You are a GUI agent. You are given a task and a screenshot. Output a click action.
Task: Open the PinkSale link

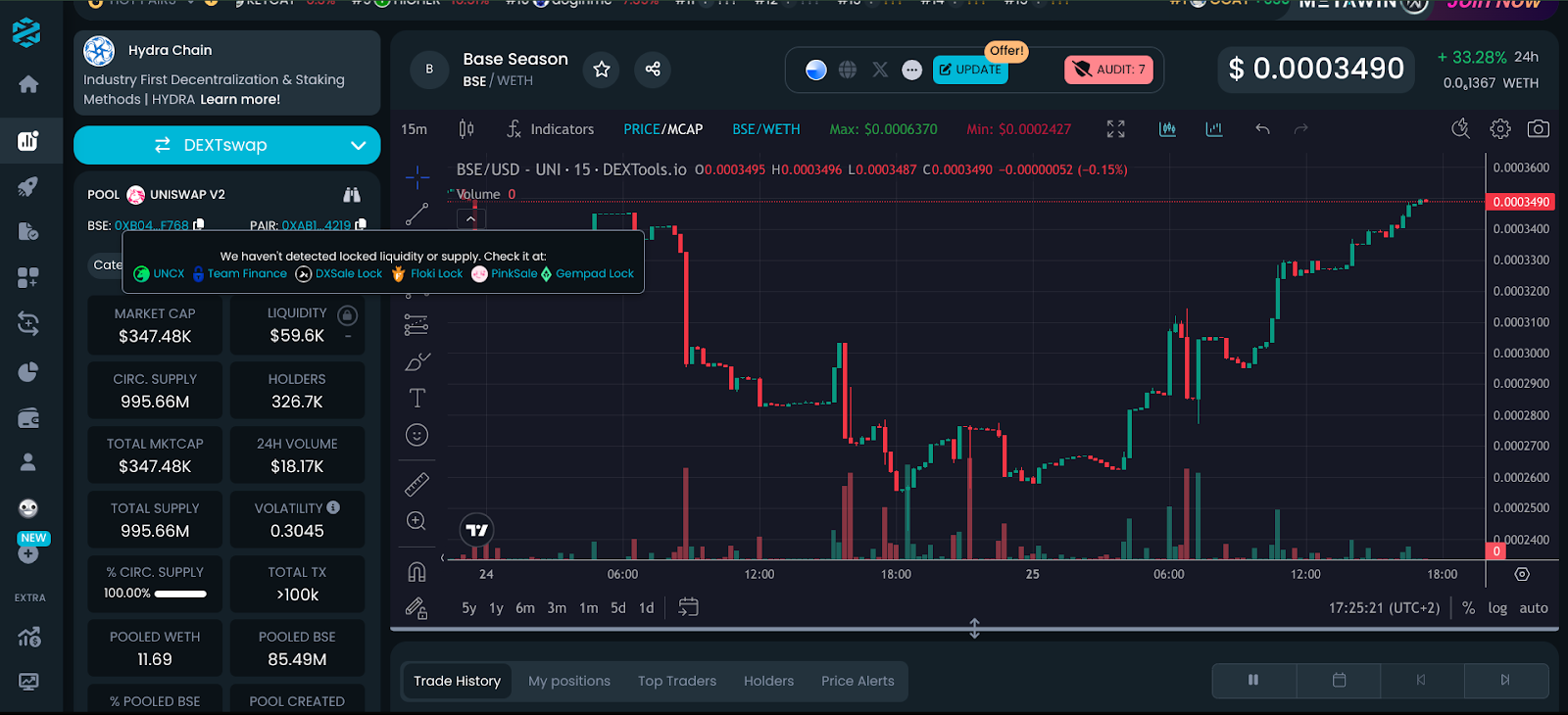pyautogui.click(x=505, y=274)
